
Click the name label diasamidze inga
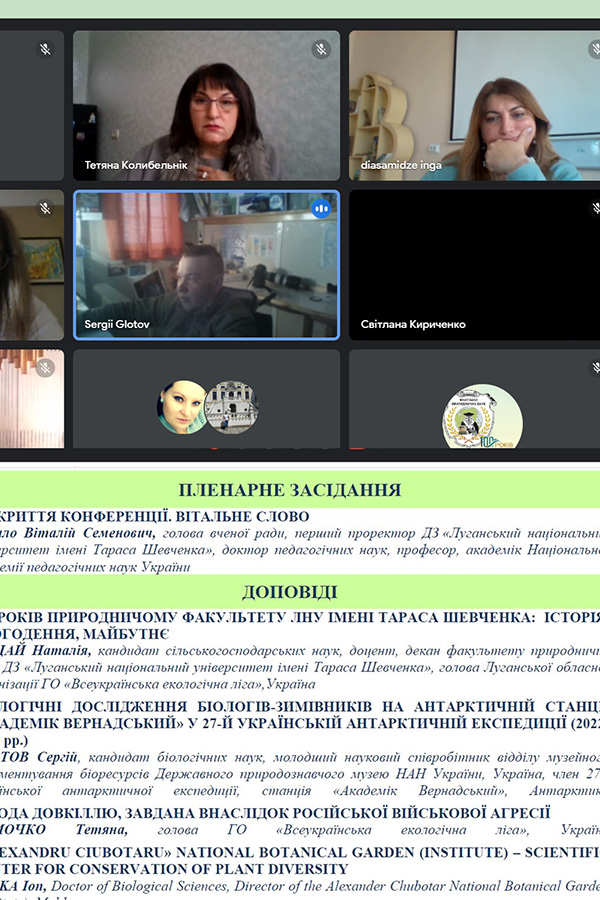(401, 165)
